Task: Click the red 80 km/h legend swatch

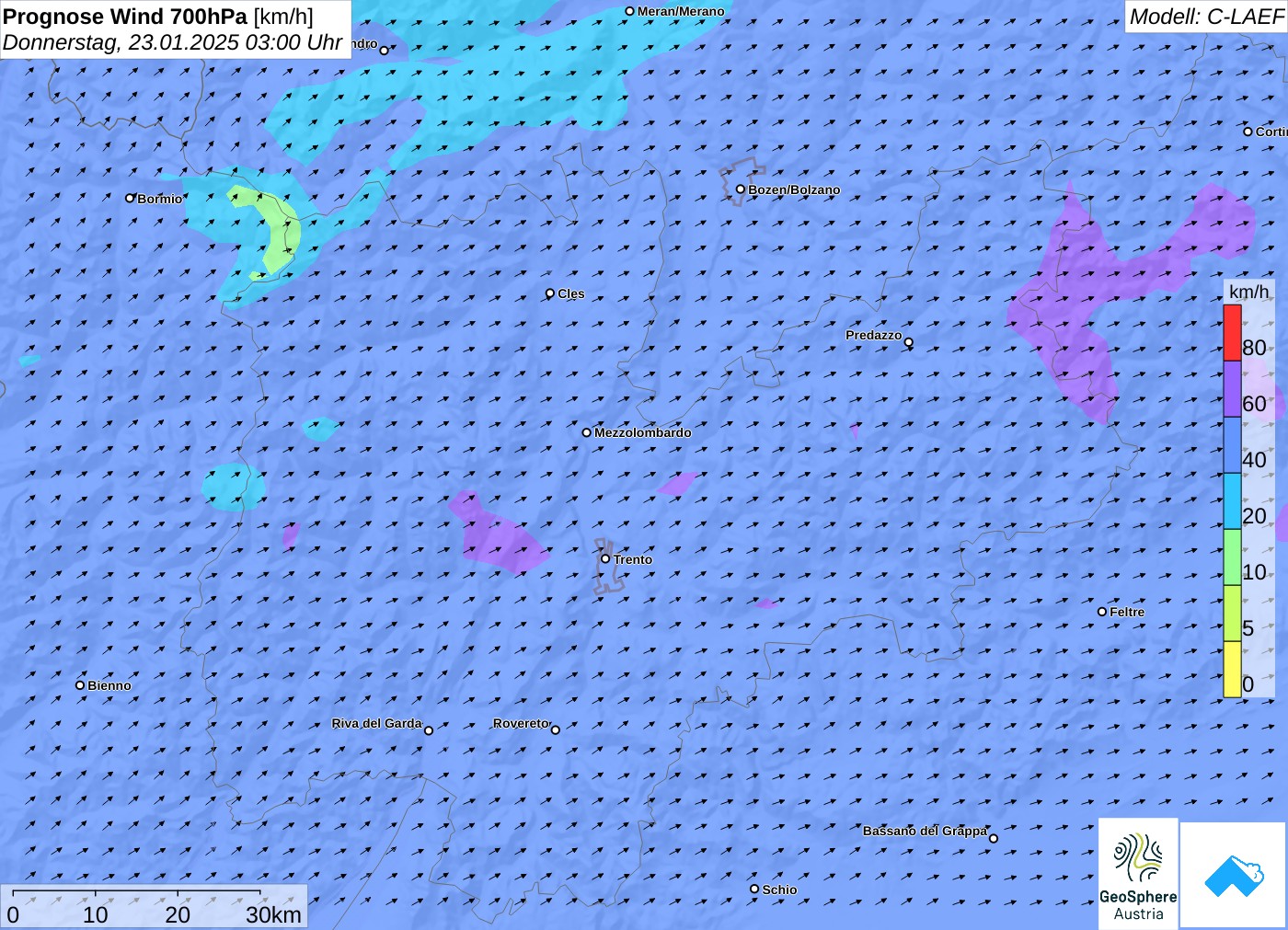Action: (x=1232, y=332)
